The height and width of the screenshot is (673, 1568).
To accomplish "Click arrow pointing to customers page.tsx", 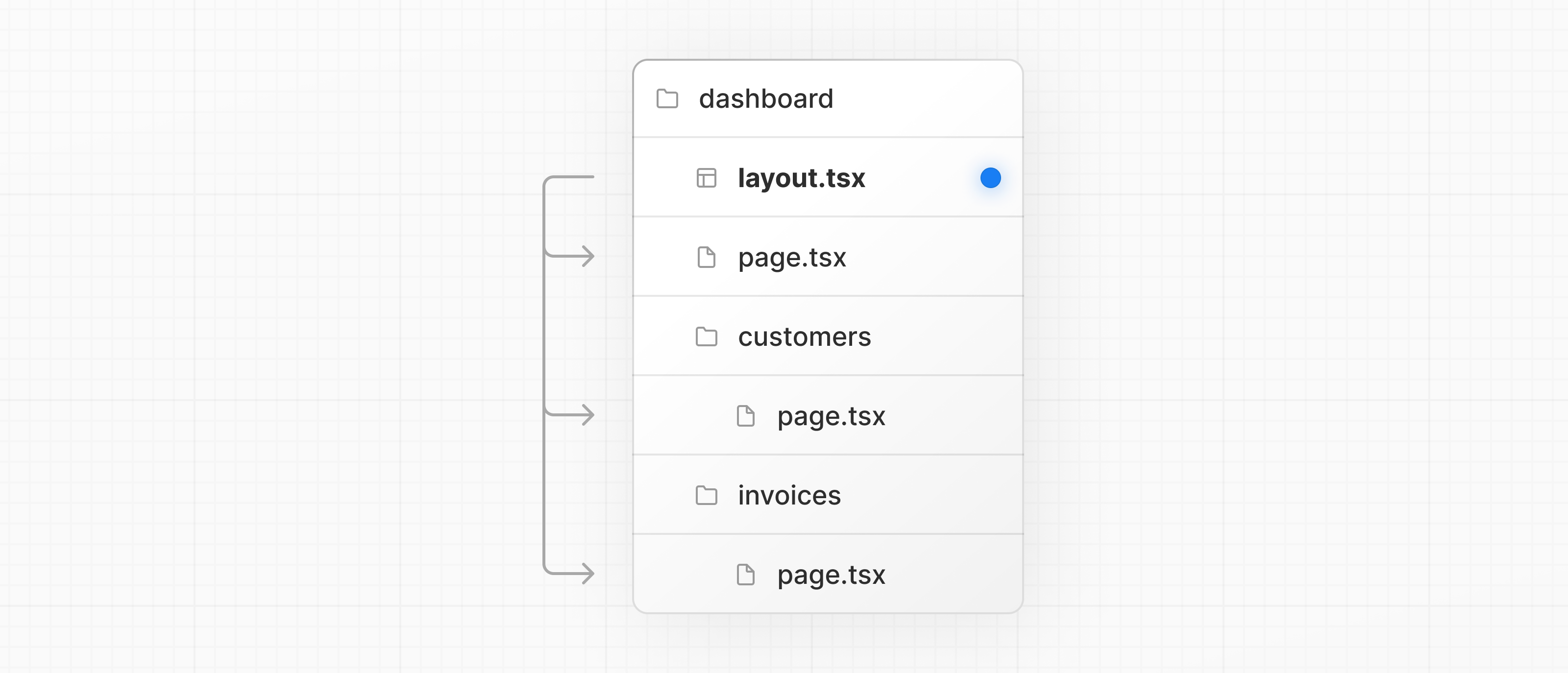I will (x=582, y=415).
